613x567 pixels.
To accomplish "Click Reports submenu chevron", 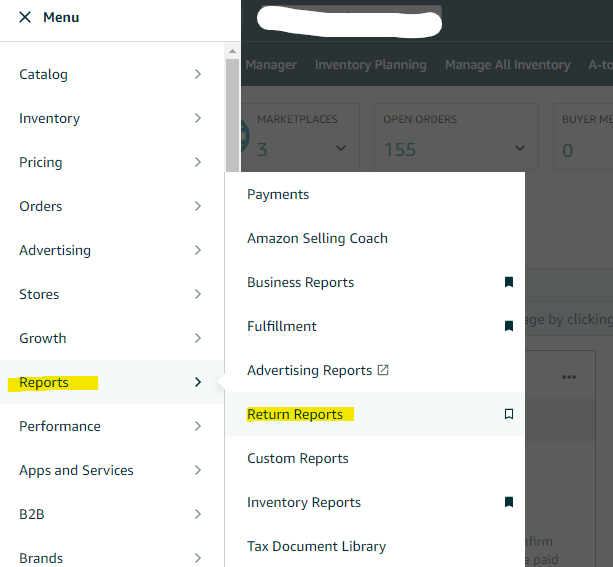I will pyautogui.click(x=198, y=382).
